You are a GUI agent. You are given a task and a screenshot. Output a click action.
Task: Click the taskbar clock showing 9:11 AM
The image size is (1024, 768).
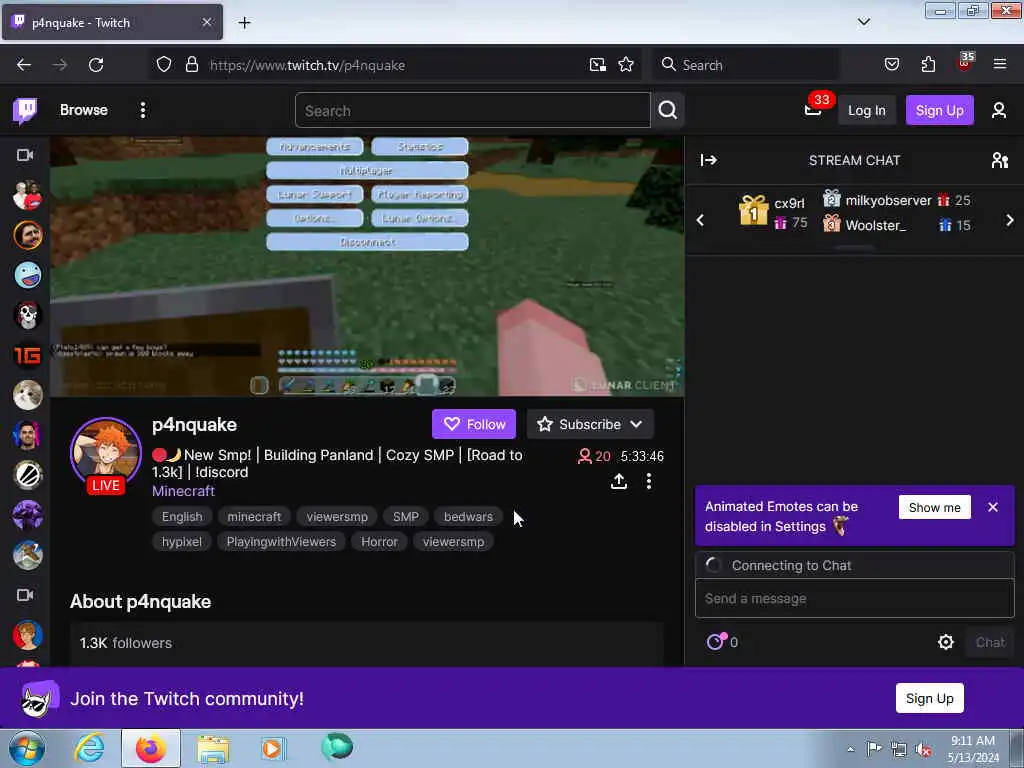pos(972,749)
